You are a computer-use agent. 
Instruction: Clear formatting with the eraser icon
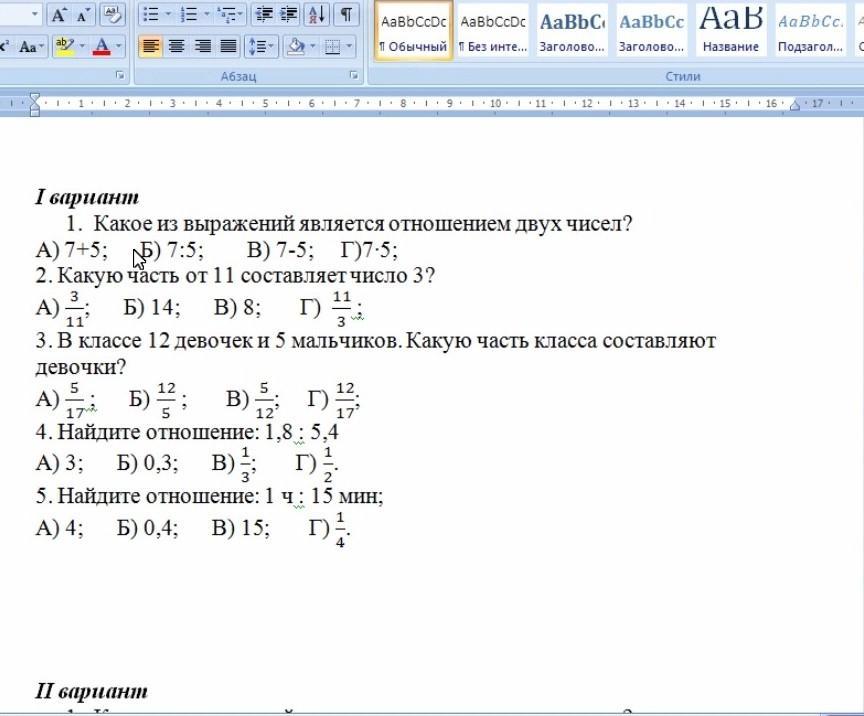click(111, 15)
